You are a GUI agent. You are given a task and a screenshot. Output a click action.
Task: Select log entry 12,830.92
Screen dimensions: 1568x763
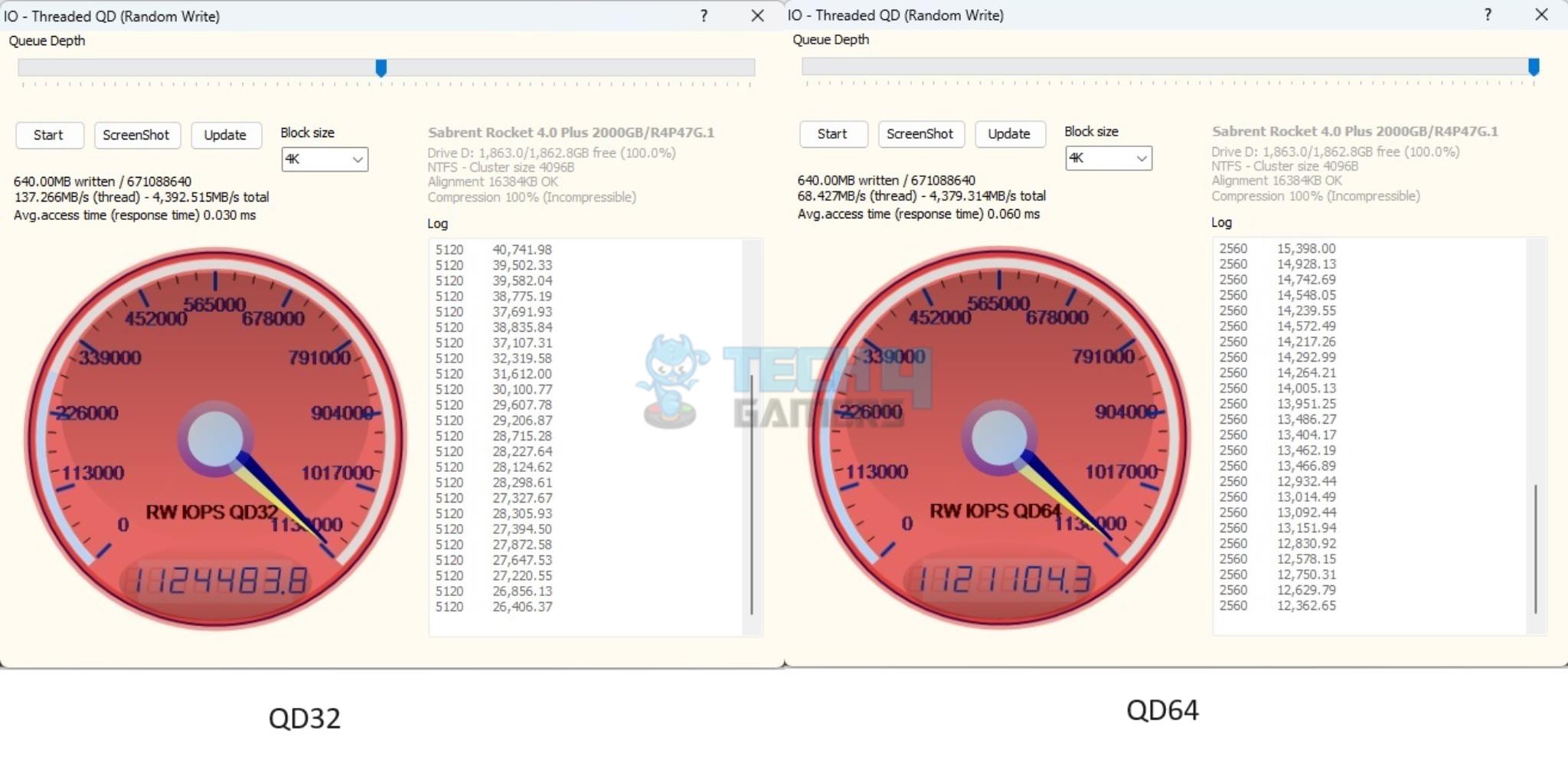(x=1306, y=543)
